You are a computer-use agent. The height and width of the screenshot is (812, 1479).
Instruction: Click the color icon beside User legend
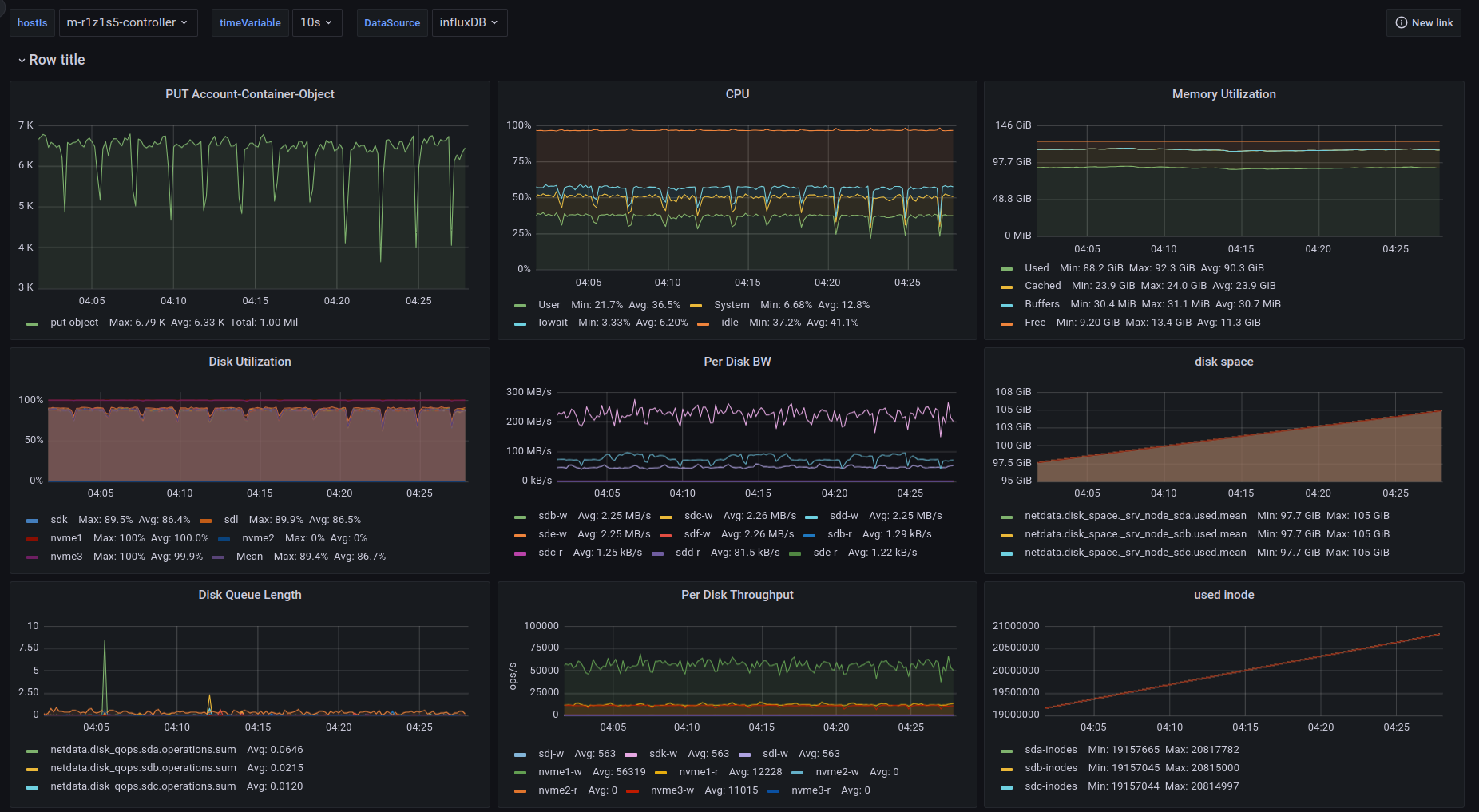(x=520, y=306)
